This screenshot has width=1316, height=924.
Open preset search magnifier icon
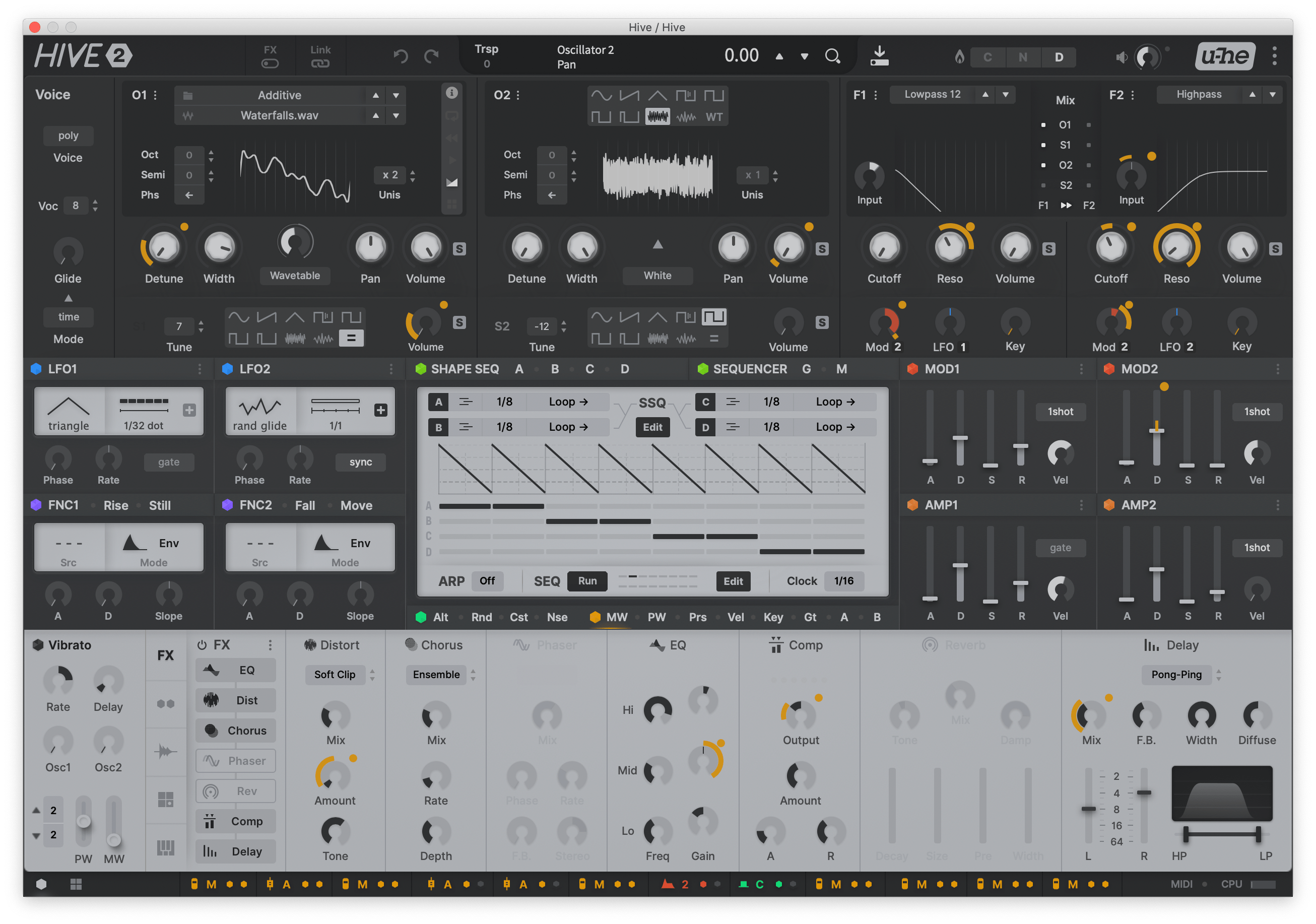[832, 55]
